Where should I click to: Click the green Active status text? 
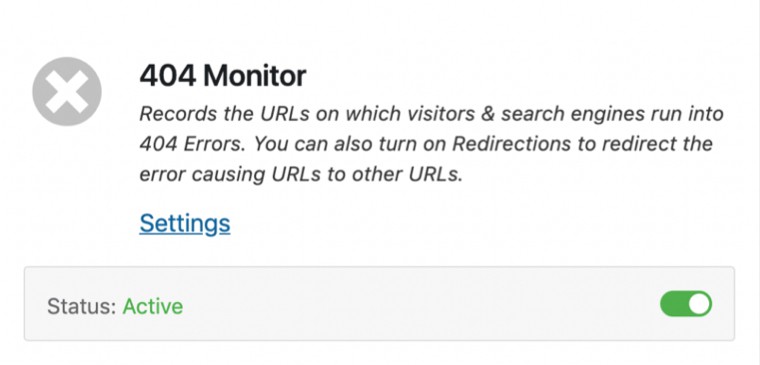(153, 306)
